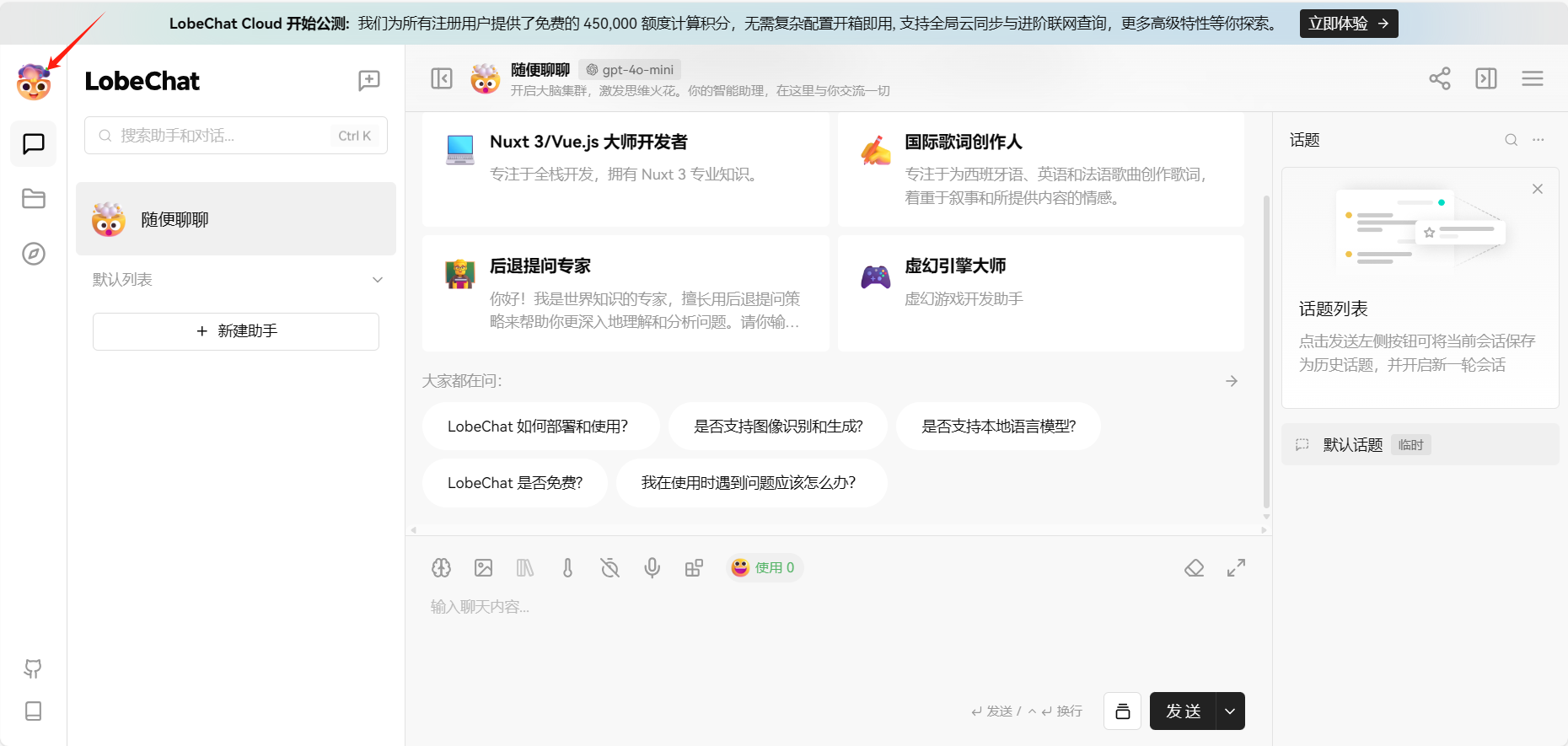
Task: Open the files folder icon in sidebar
Action: click(34, 199)
